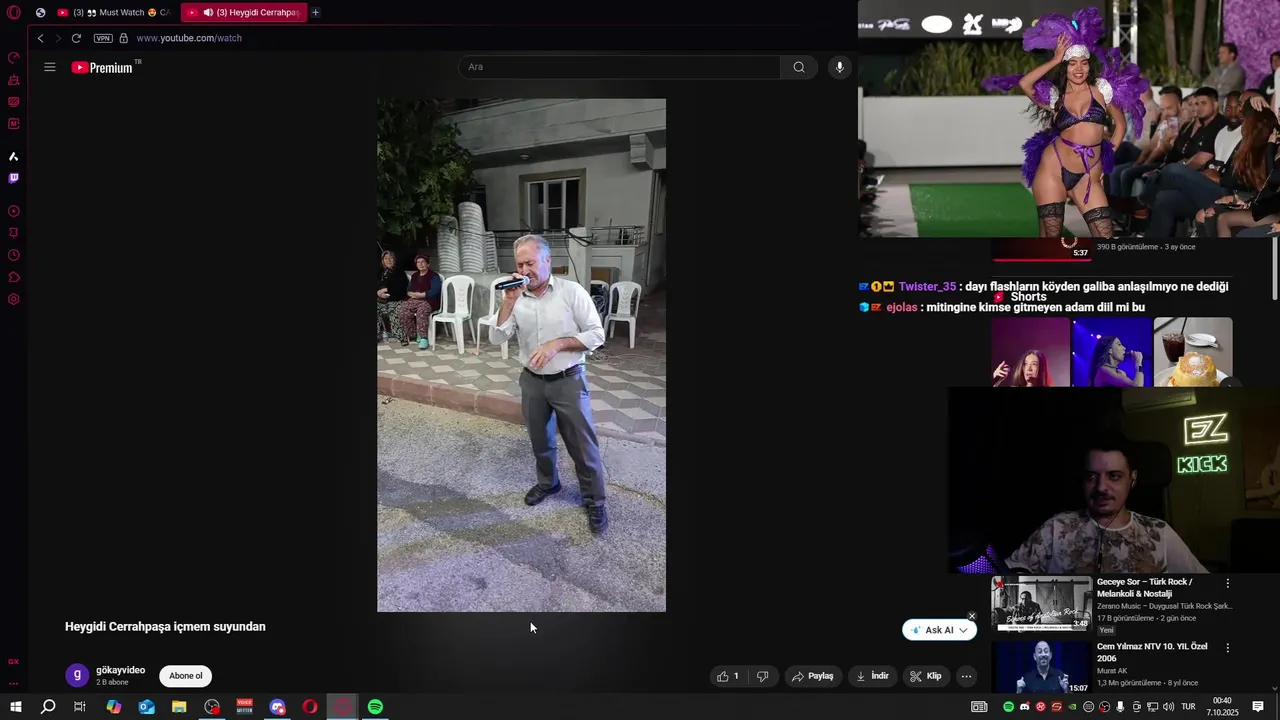Open Task View on taskbar
Screen dimensions: 1280x720
click(80, 707)
